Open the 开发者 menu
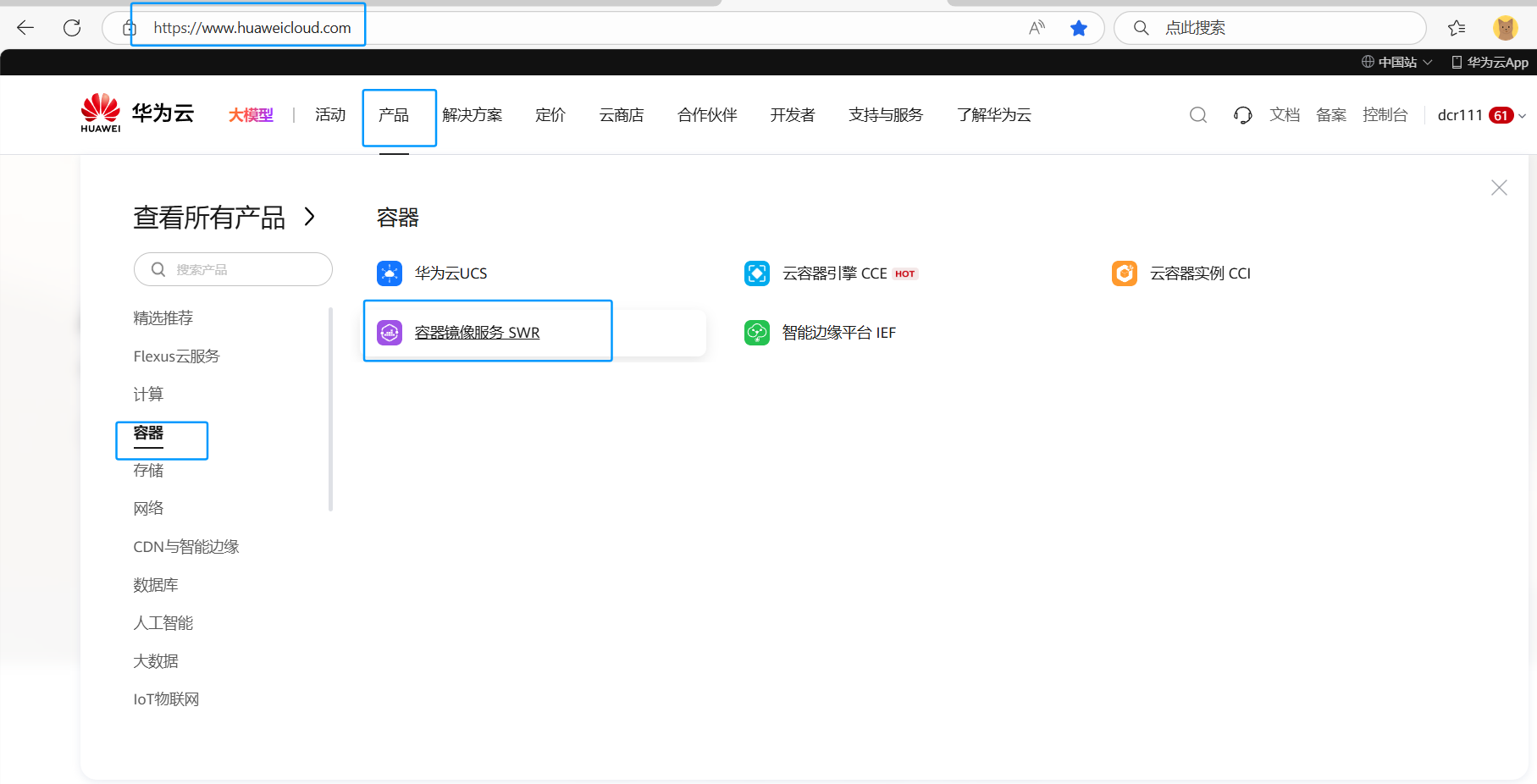The width and height of the screenshot is (1537, 784). point(793,115)
